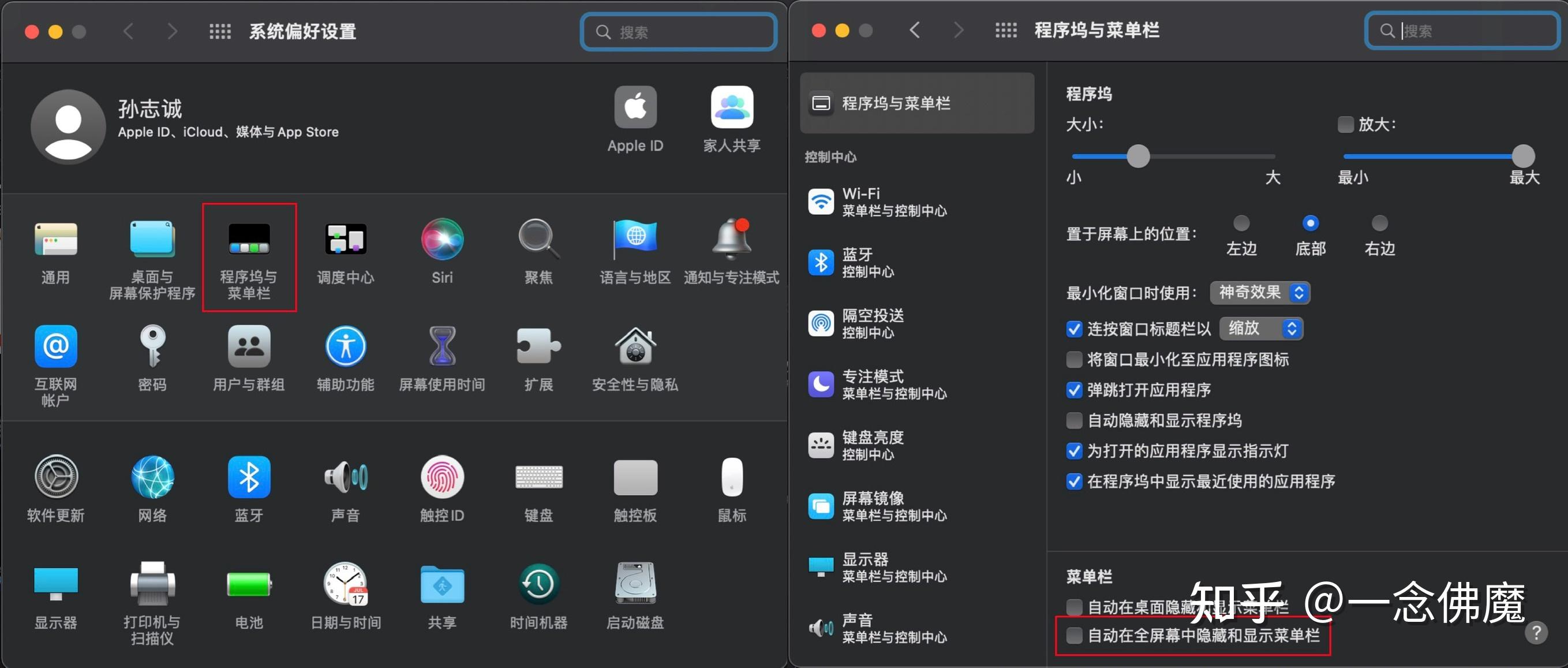Uncheck 为打开的应用程序显示指示灯
The height and width of the screenshot is (668, 1568).
1075,450
